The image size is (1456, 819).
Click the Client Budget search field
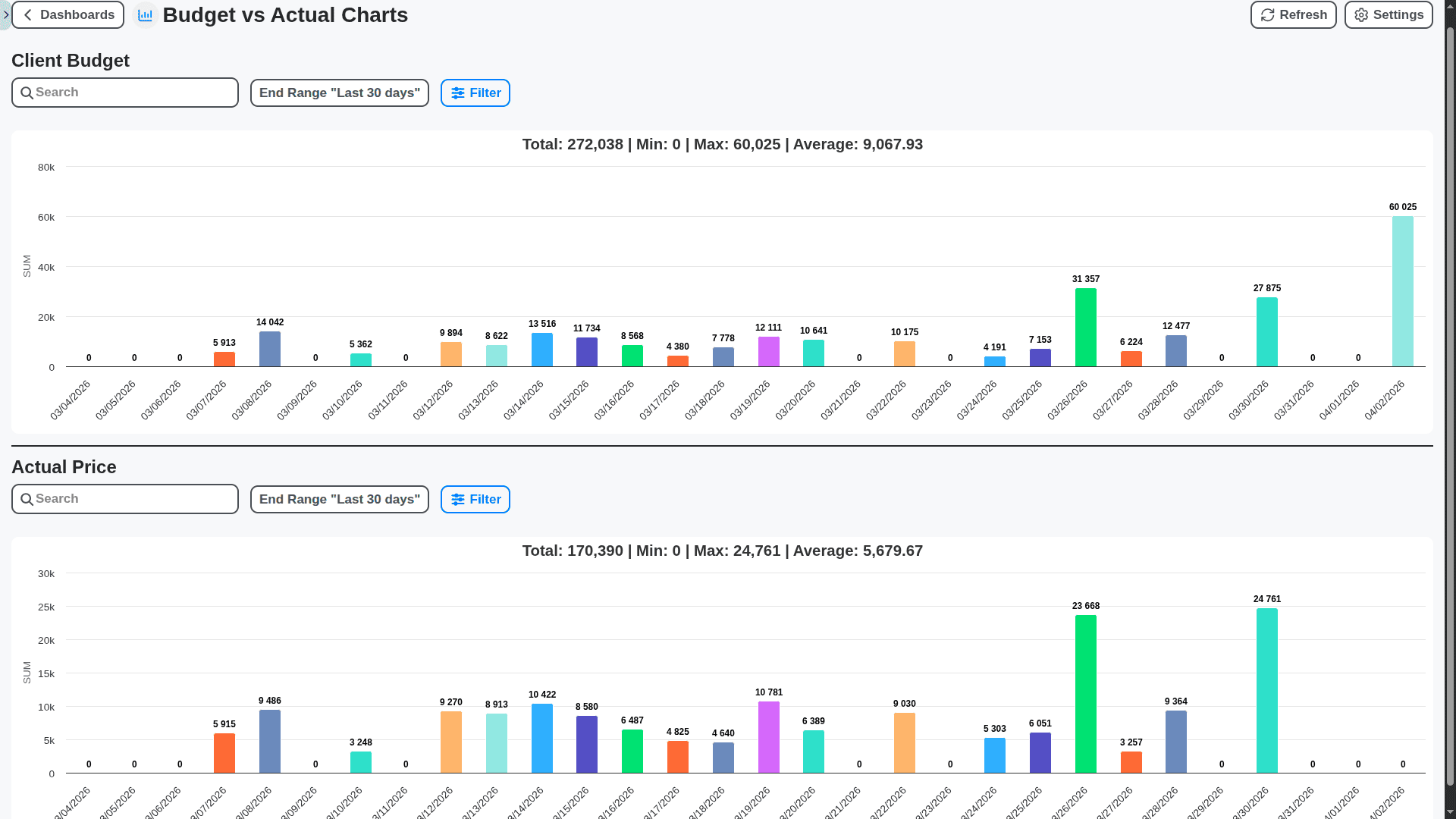[x=124, y=93]
